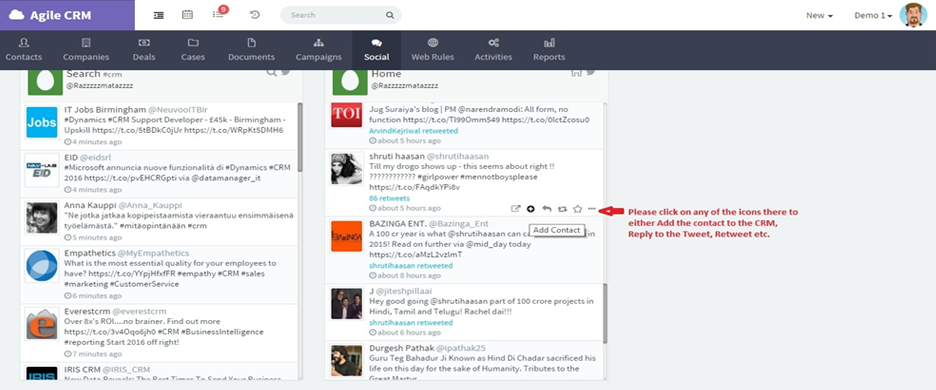This screenshot has height=390, width=936.
Task: Click the BAZINGA ENT. profile logo
Action: (347, 236)
